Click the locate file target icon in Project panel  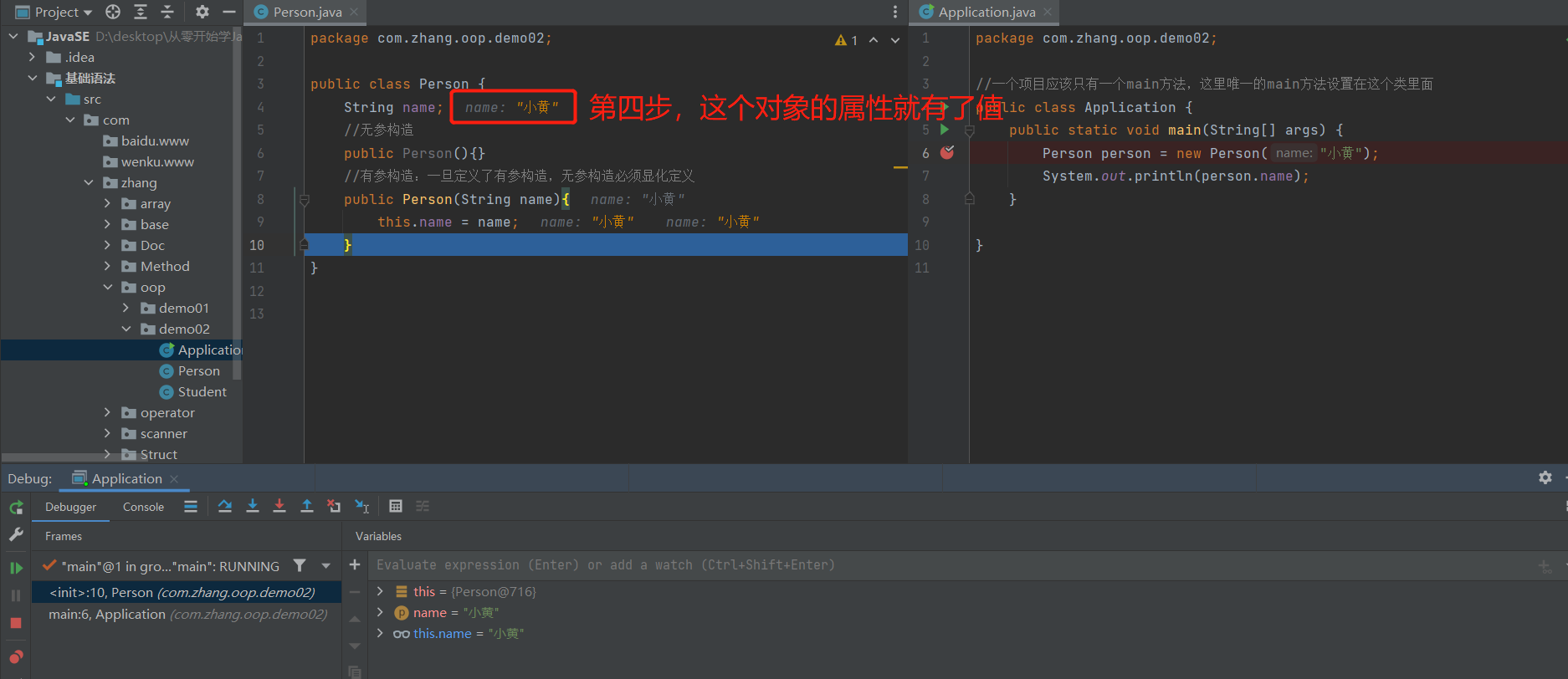[113, 12]
